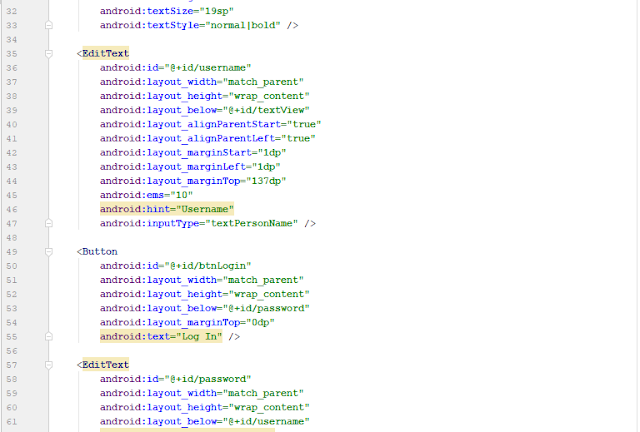Screen dimensions: 640x432
Task: Click android:layout_alignParentLeft="true" line
Action: pos(207,138)
